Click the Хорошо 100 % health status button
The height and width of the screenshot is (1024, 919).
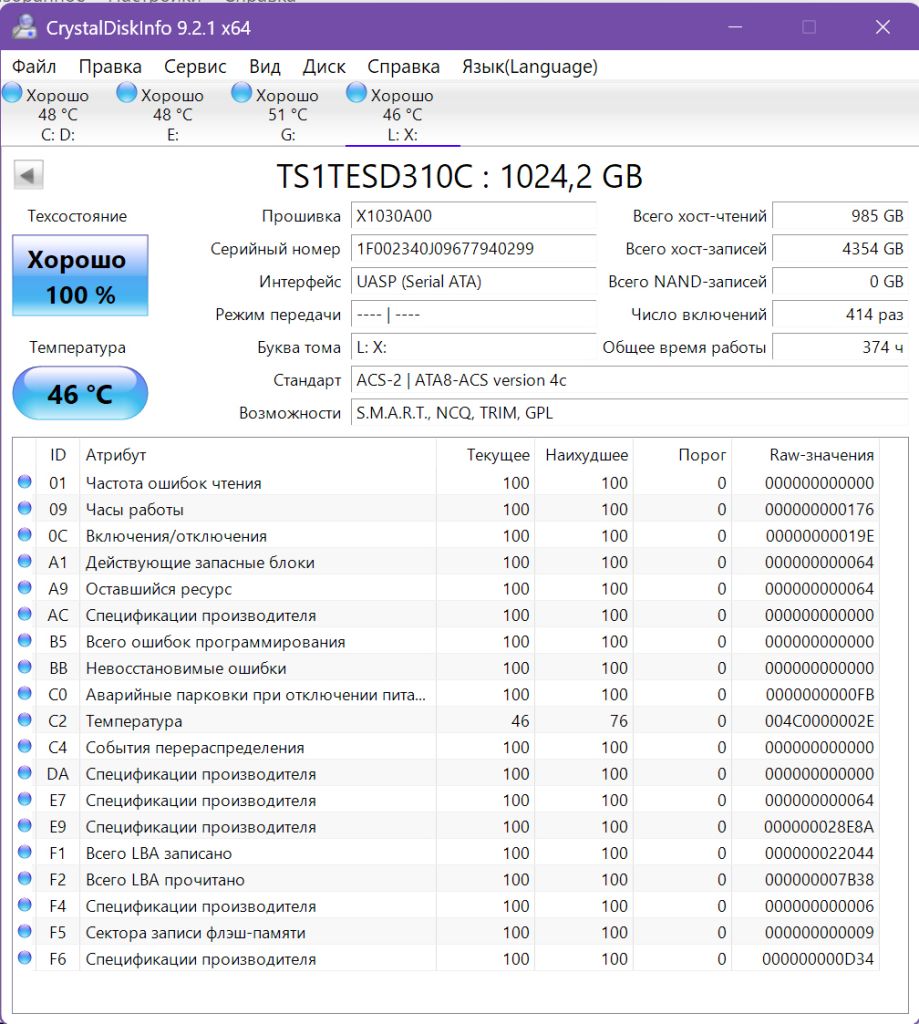[80, 276]
